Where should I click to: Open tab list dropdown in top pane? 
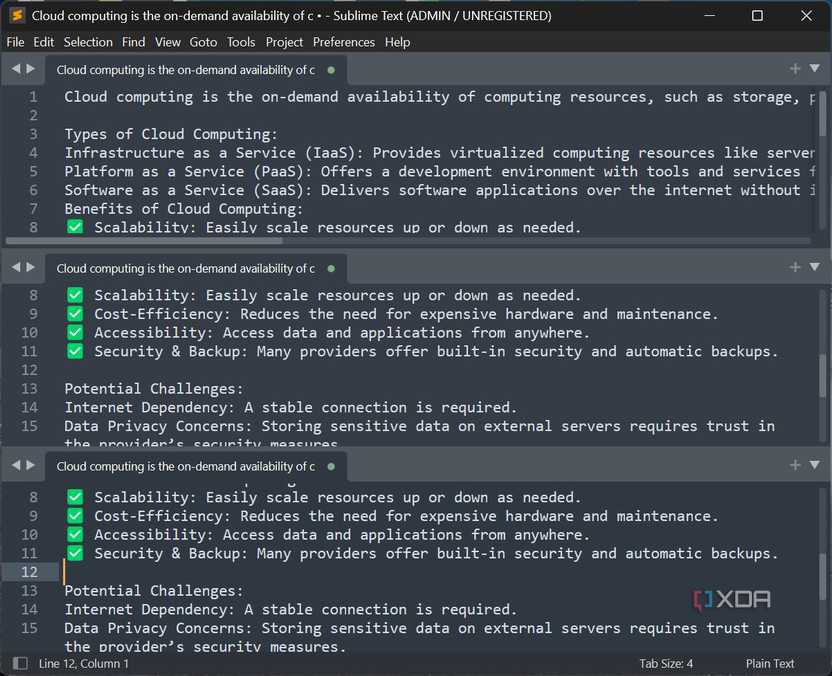814,68
